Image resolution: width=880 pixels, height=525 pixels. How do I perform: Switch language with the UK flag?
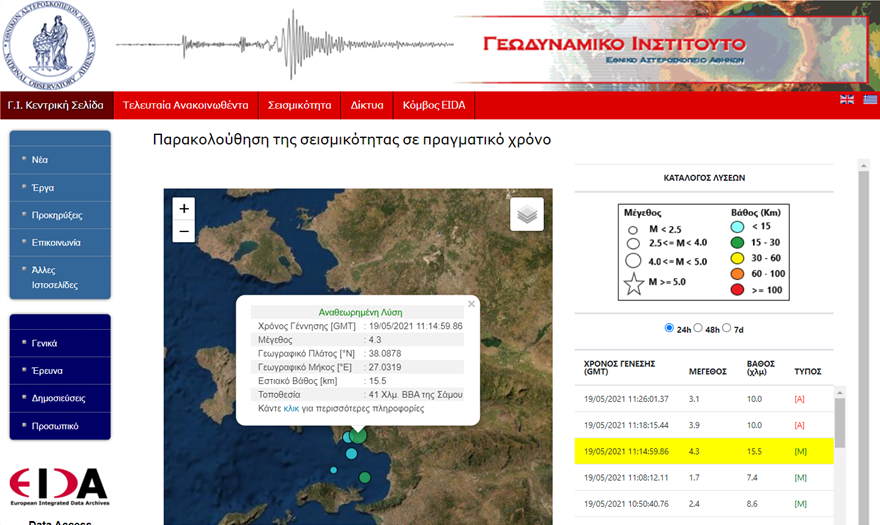pos(847,99)
